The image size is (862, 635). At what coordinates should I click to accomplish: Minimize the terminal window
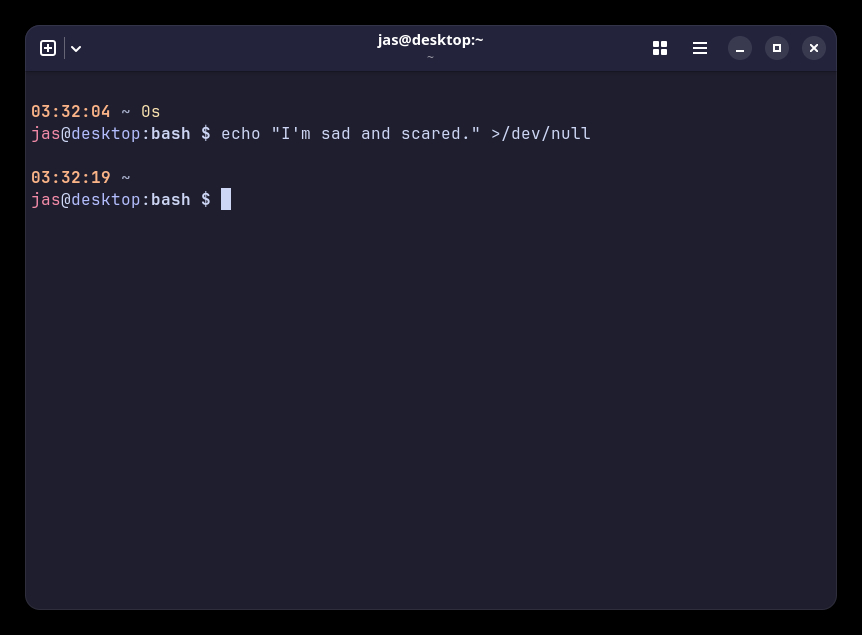pos(740,48)
